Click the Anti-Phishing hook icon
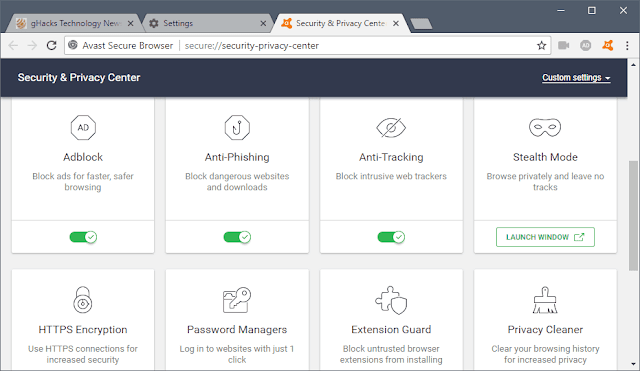This screenshot has height=371, width=640. (237, 128)
